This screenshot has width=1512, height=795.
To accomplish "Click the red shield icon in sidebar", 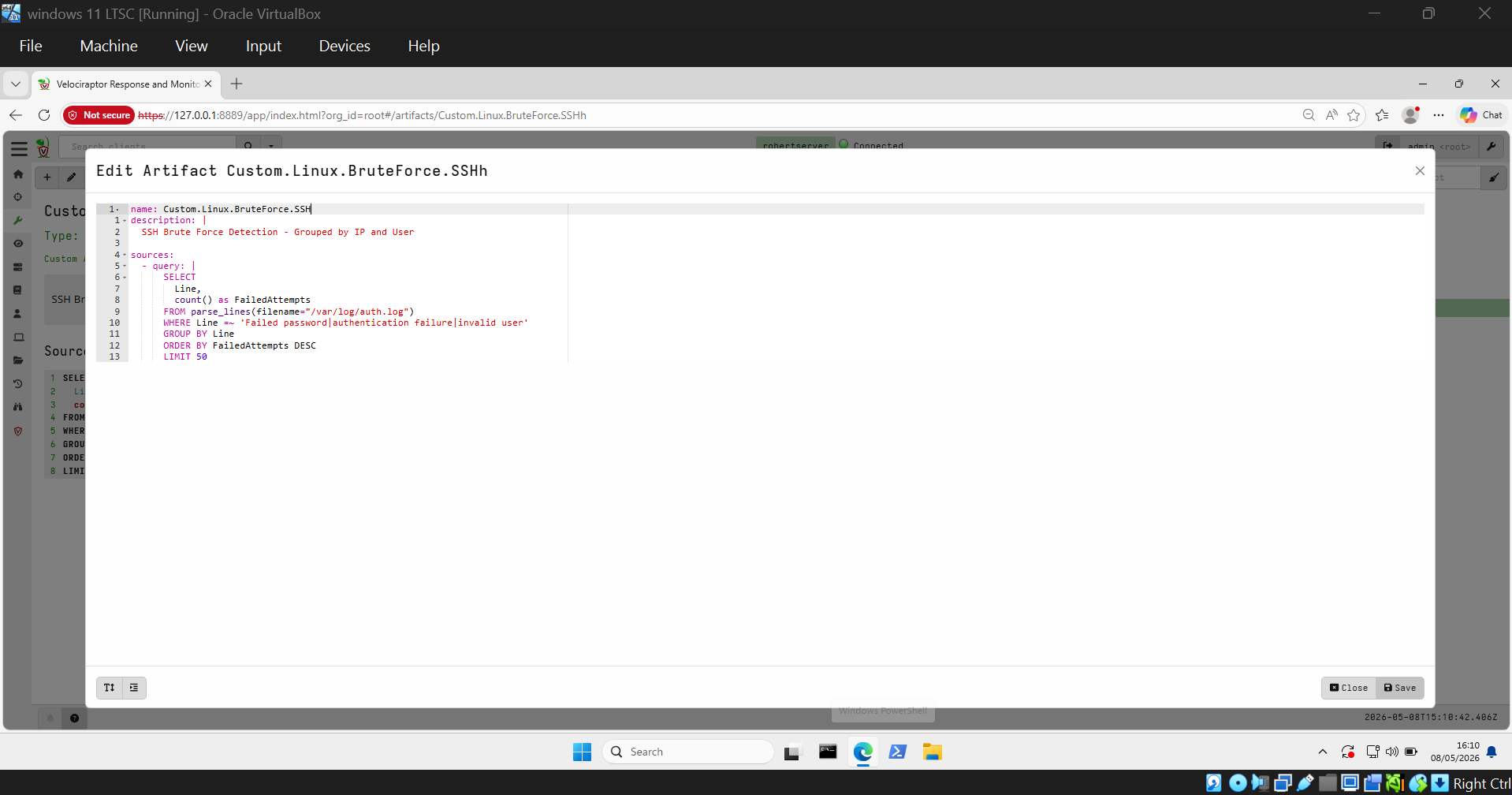I will click(18, 431).
